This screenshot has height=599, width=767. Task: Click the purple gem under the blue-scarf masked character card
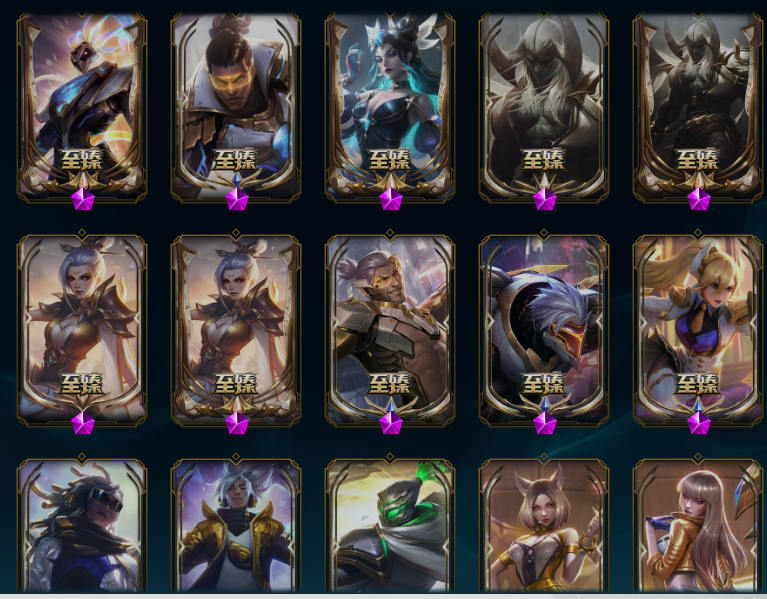click(83, 199)
